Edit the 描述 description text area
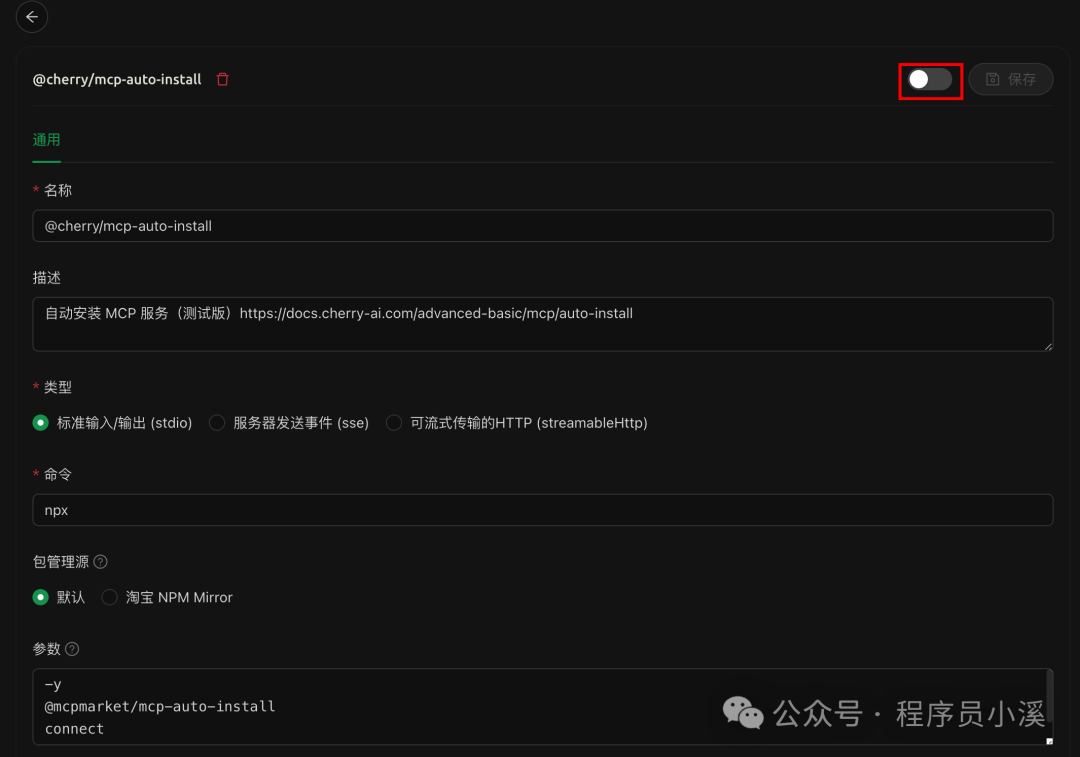The height and width of the screenshot is (757, 1080). click(543, 324)
